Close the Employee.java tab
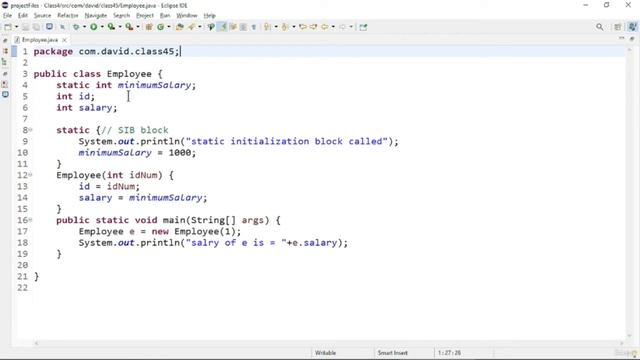The image size is (640, 360). [64, 40]
